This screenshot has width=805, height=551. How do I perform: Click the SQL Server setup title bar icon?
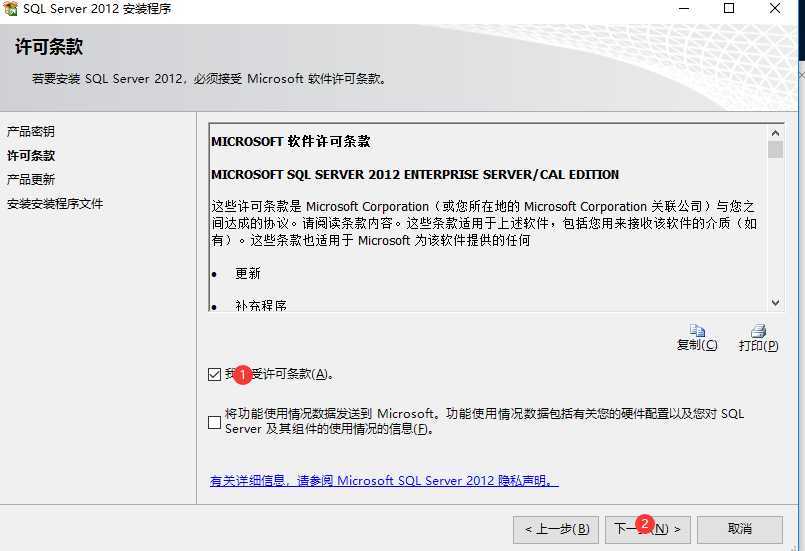(10, 8)
